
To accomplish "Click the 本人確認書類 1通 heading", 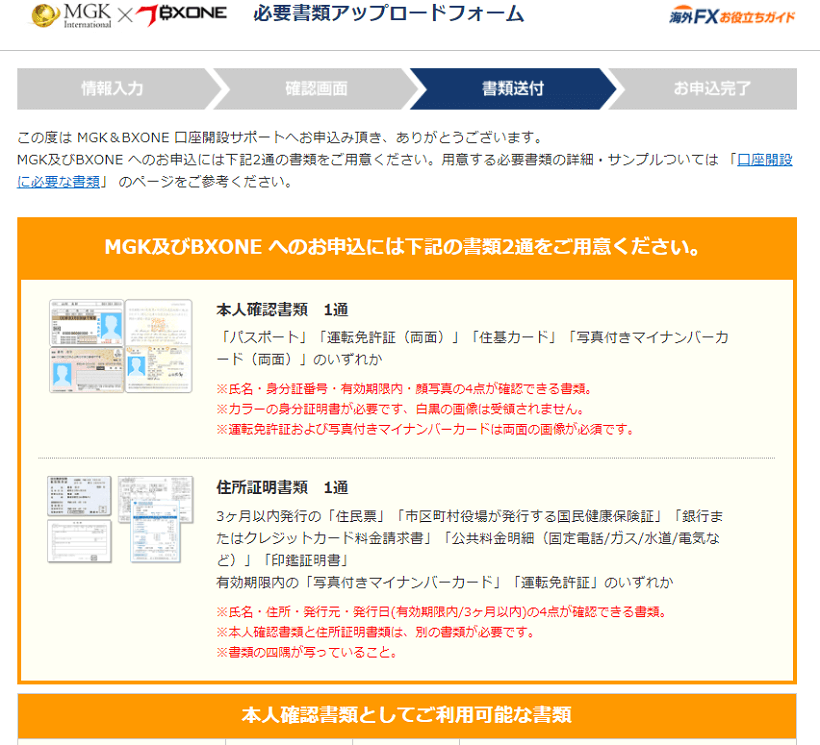I will click(282, 310).
